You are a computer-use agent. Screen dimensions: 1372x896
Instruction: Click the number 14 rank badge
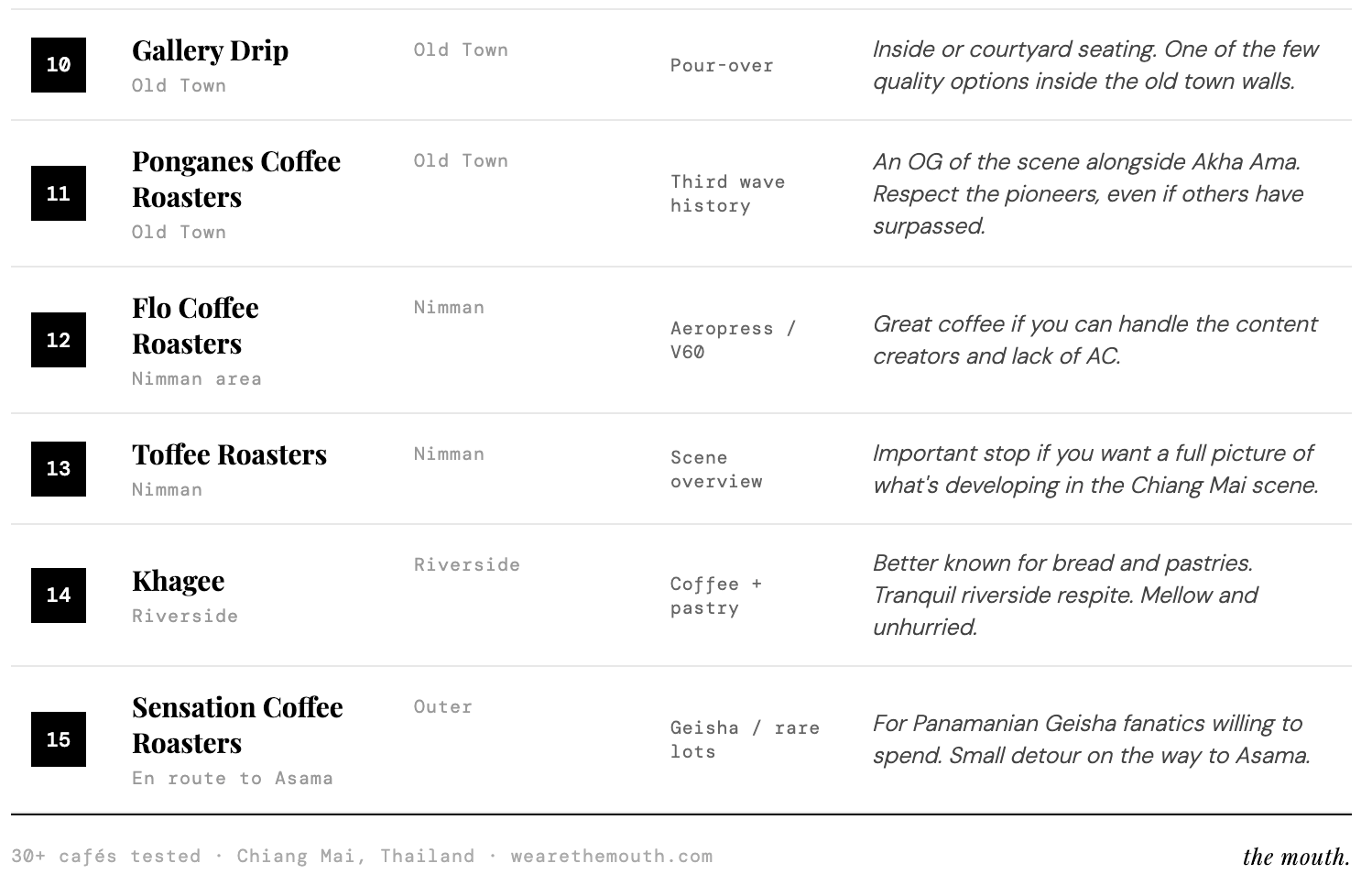tap(59, 596)
